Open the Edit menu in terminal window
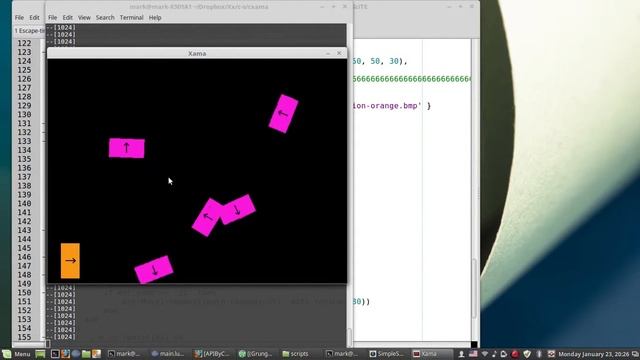 point(67,18)
